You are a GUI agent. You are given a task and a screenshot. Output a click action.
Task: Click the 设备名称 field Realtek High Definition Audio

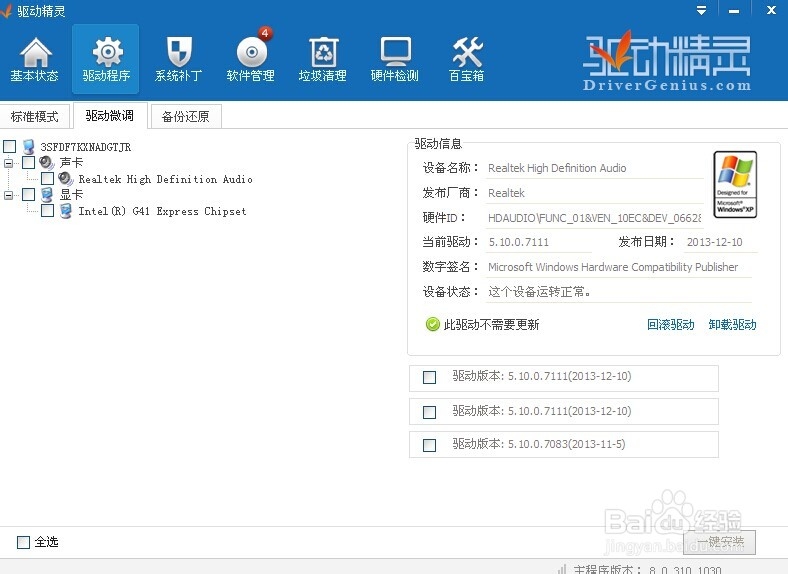pos(595,168)
